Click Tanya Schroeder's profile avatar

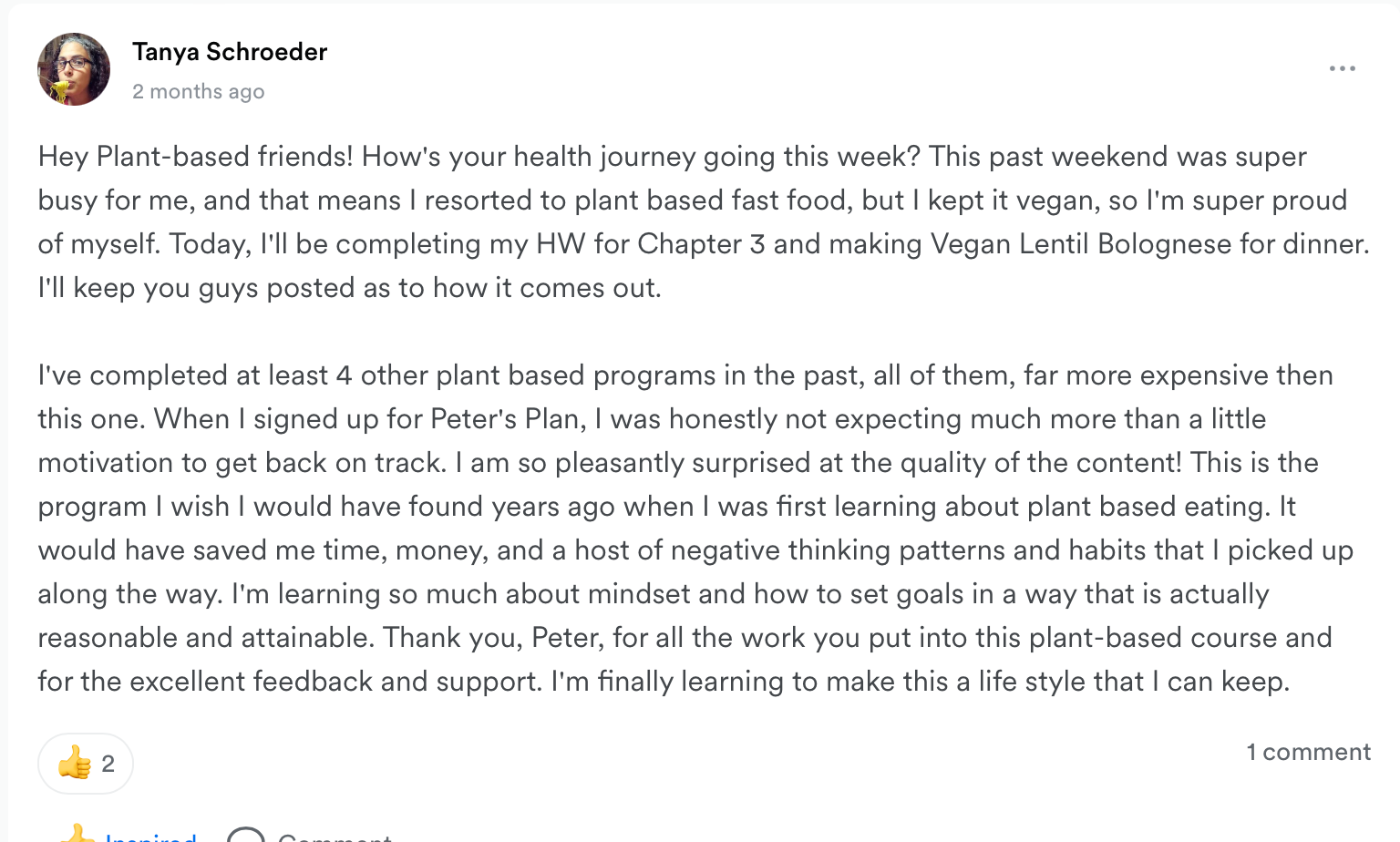(x=74, y=69)
